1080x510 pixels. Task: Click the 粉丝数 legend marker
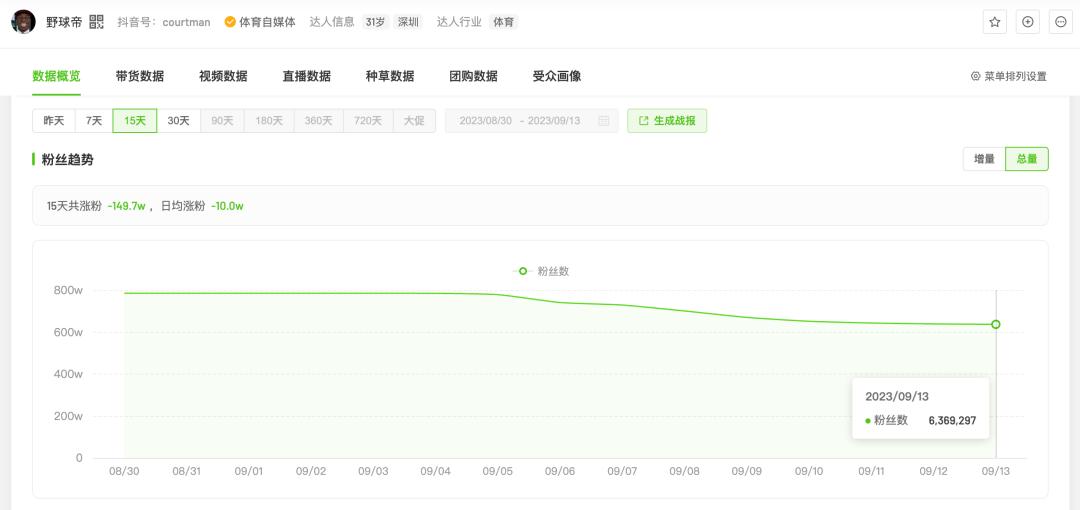click(x=523, y=271)
